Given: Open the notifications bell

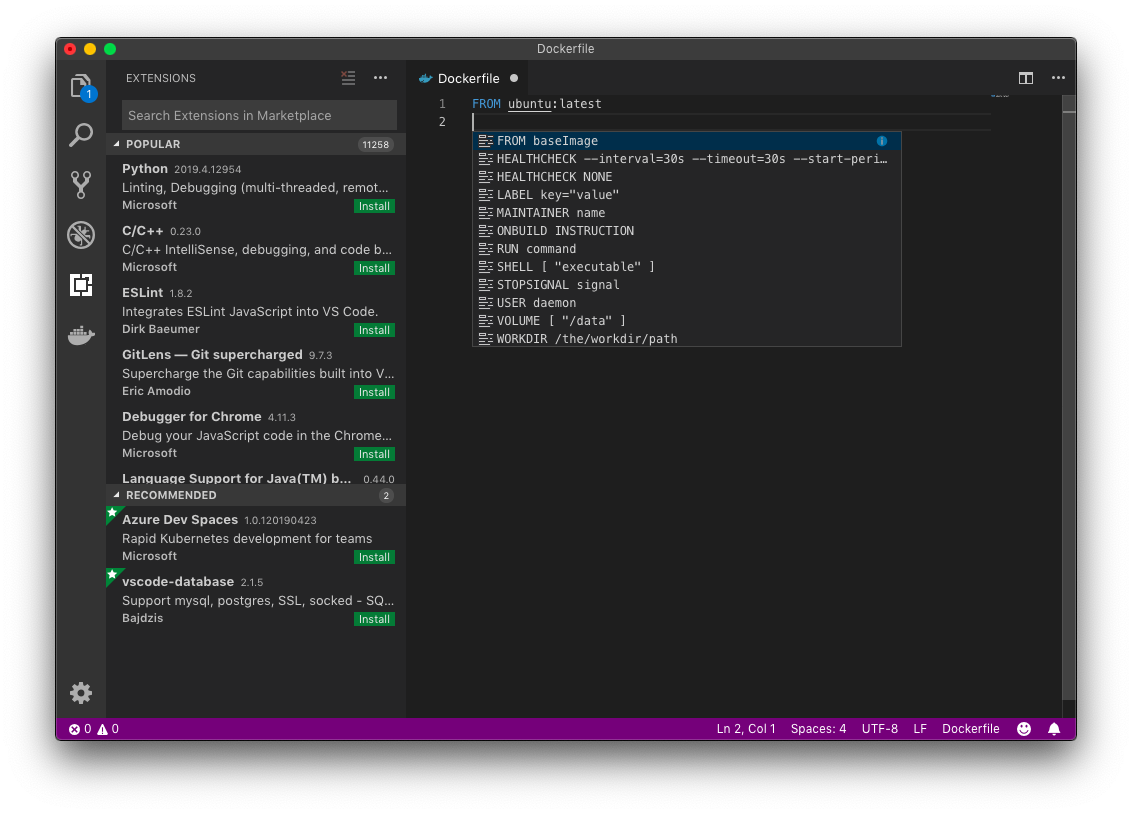Looking at the screenshot, I should point(1054,729).
